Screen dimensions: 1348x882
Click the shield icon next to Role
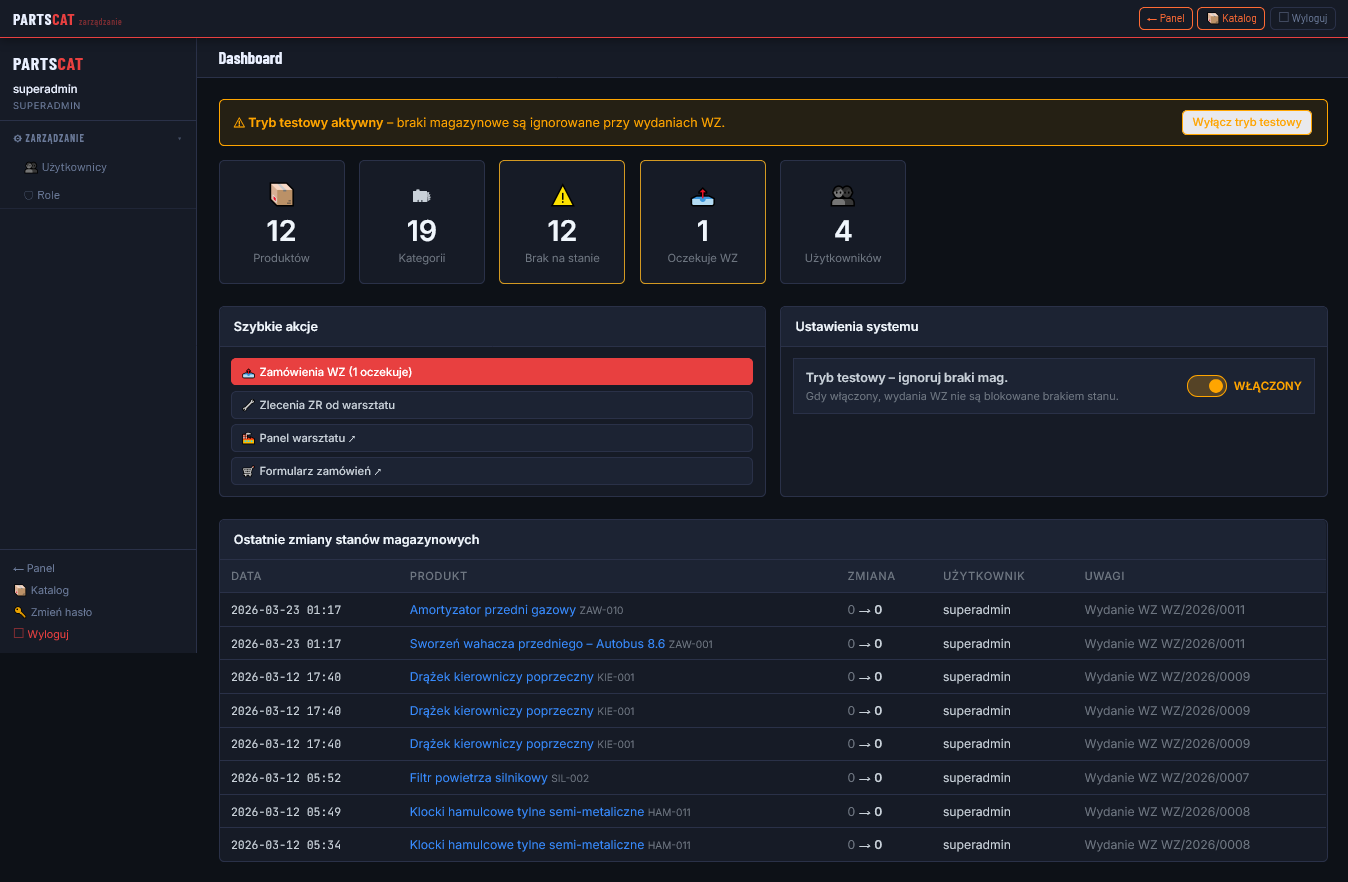29,195
